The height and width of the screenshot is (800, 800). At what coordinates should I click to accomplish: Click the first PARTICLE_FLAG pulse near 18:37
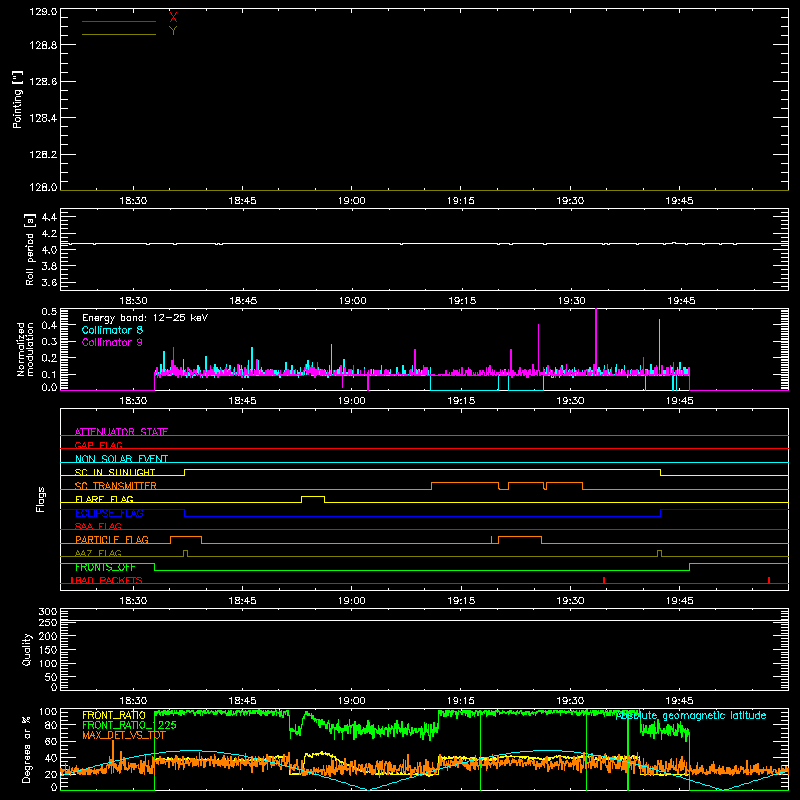pyautogui.click(x=186, y=540)
